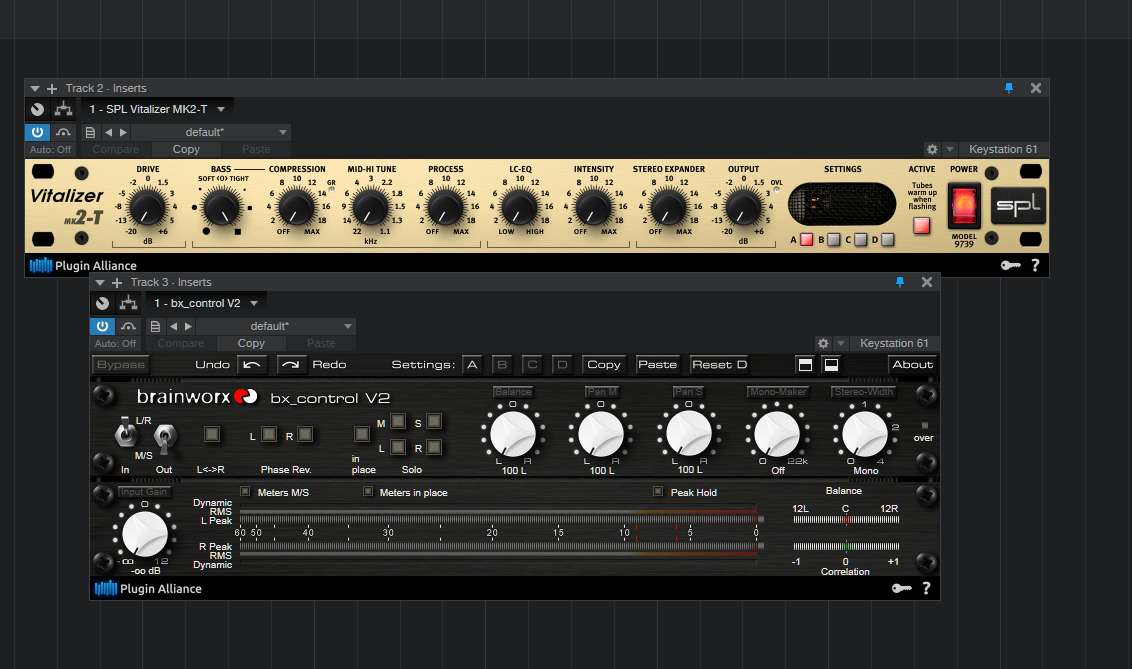Click the Undo arrow button in bx_control
This screenshot has height=669, width=1132.
tap(252, 364)
